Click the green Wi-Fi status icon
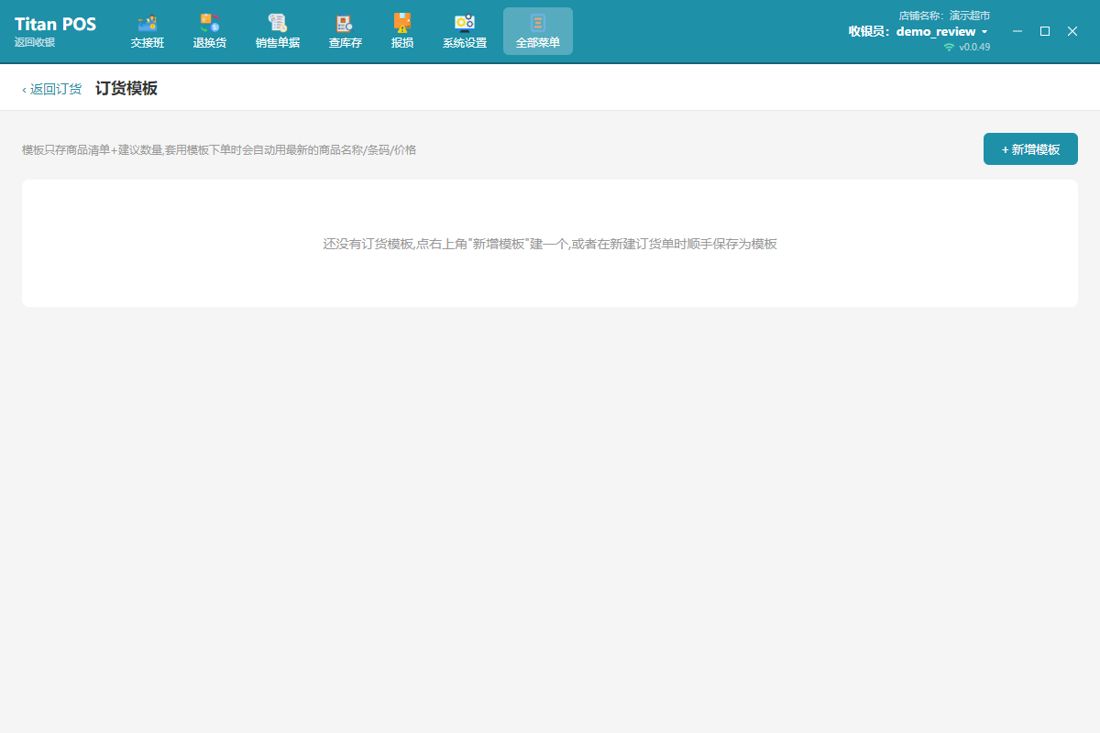This screenshot has height=733, width=1100. (x=949, y=47)
